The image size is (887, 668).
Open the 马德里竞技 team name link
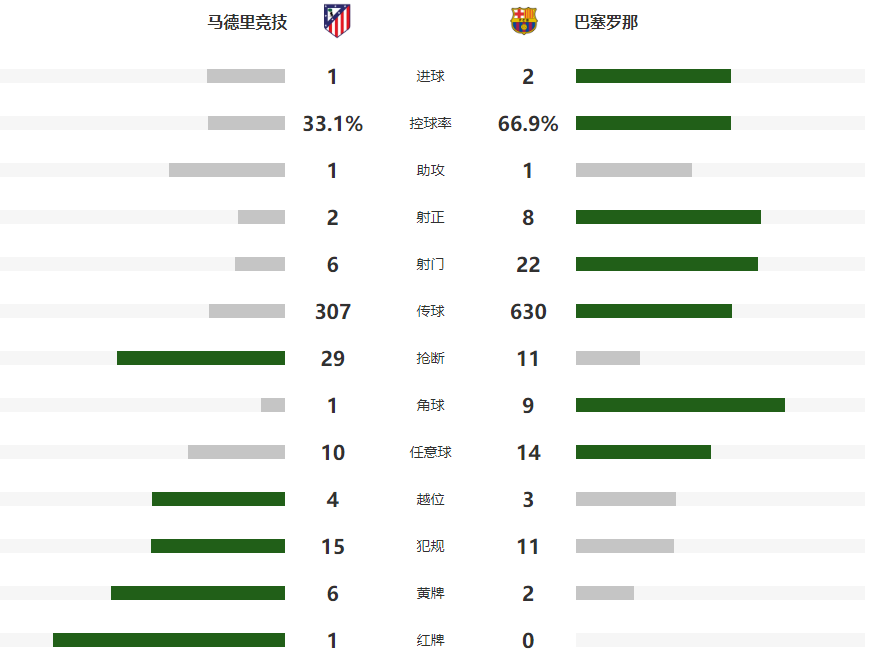(247, 22)
